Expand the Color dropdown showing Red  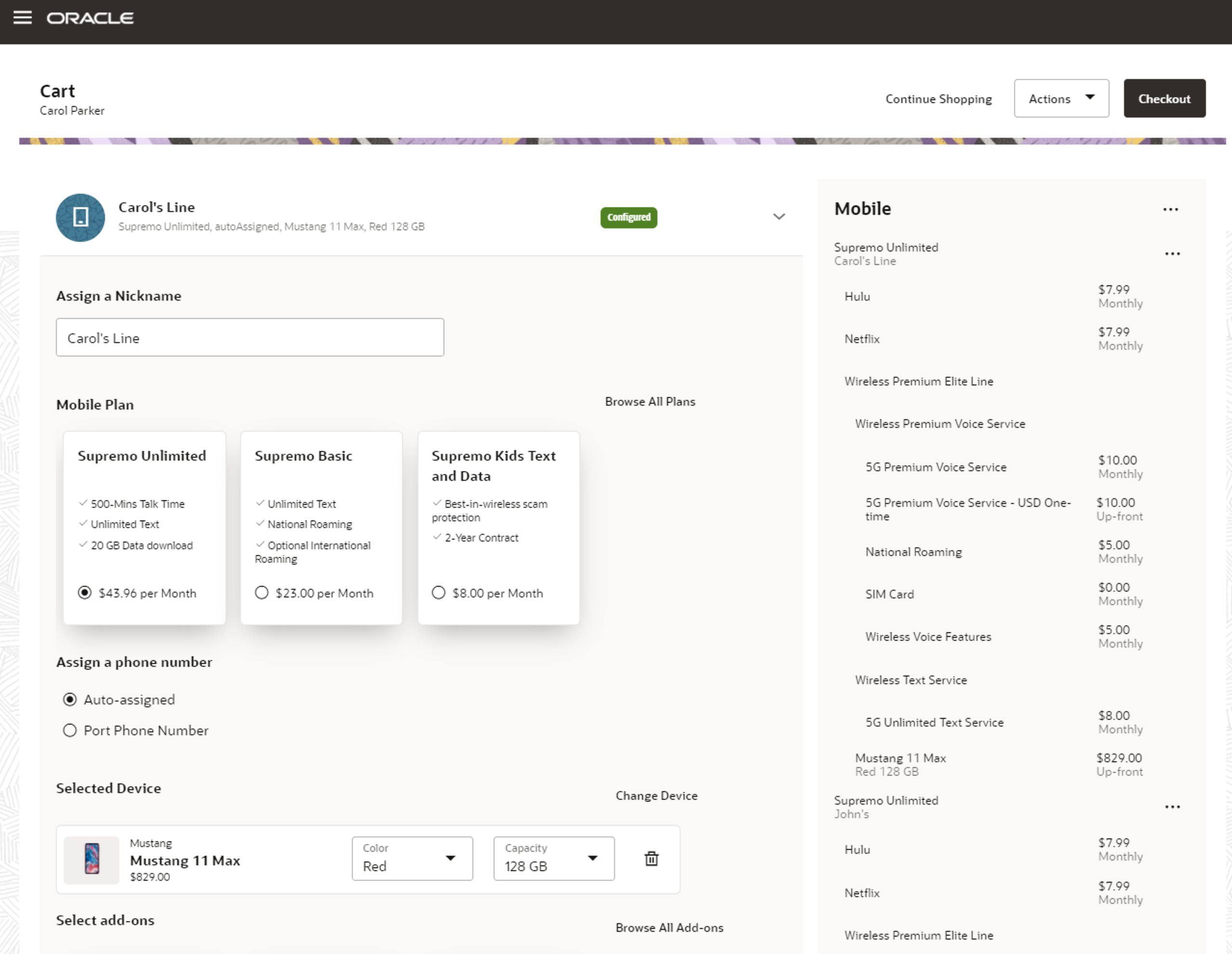click(451, 858)
